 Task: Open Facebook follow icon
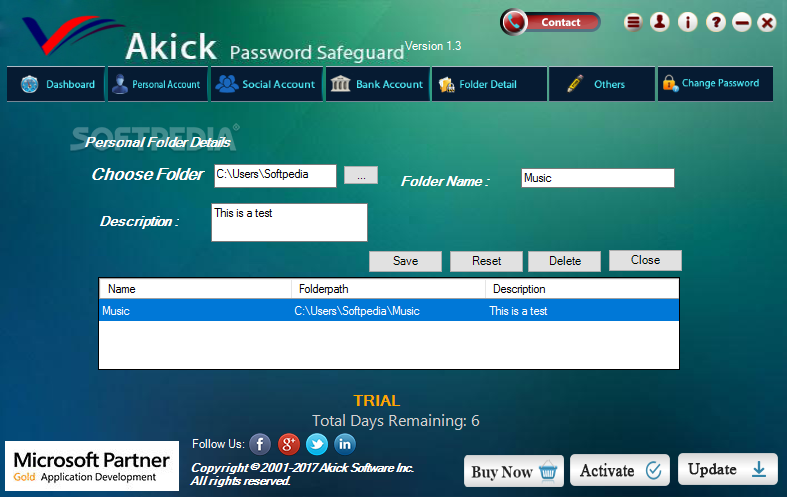[260, 444]
